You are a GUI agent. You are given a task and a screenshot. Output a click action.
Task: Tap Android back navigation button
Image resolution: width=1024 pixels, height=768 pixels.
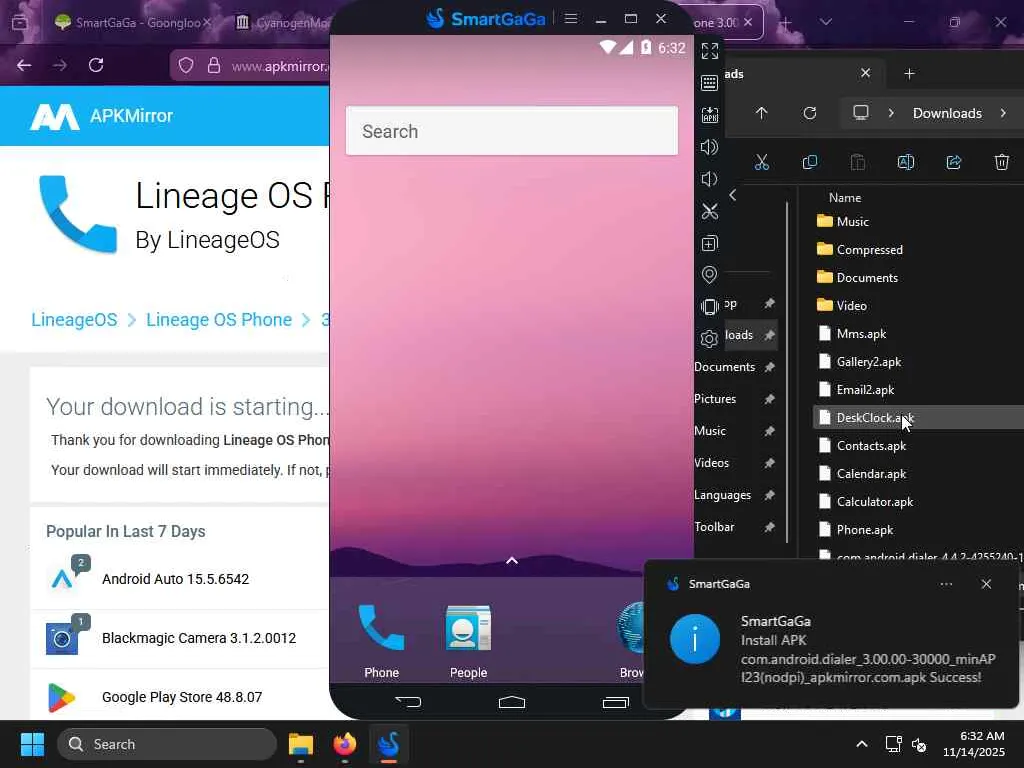408,702
